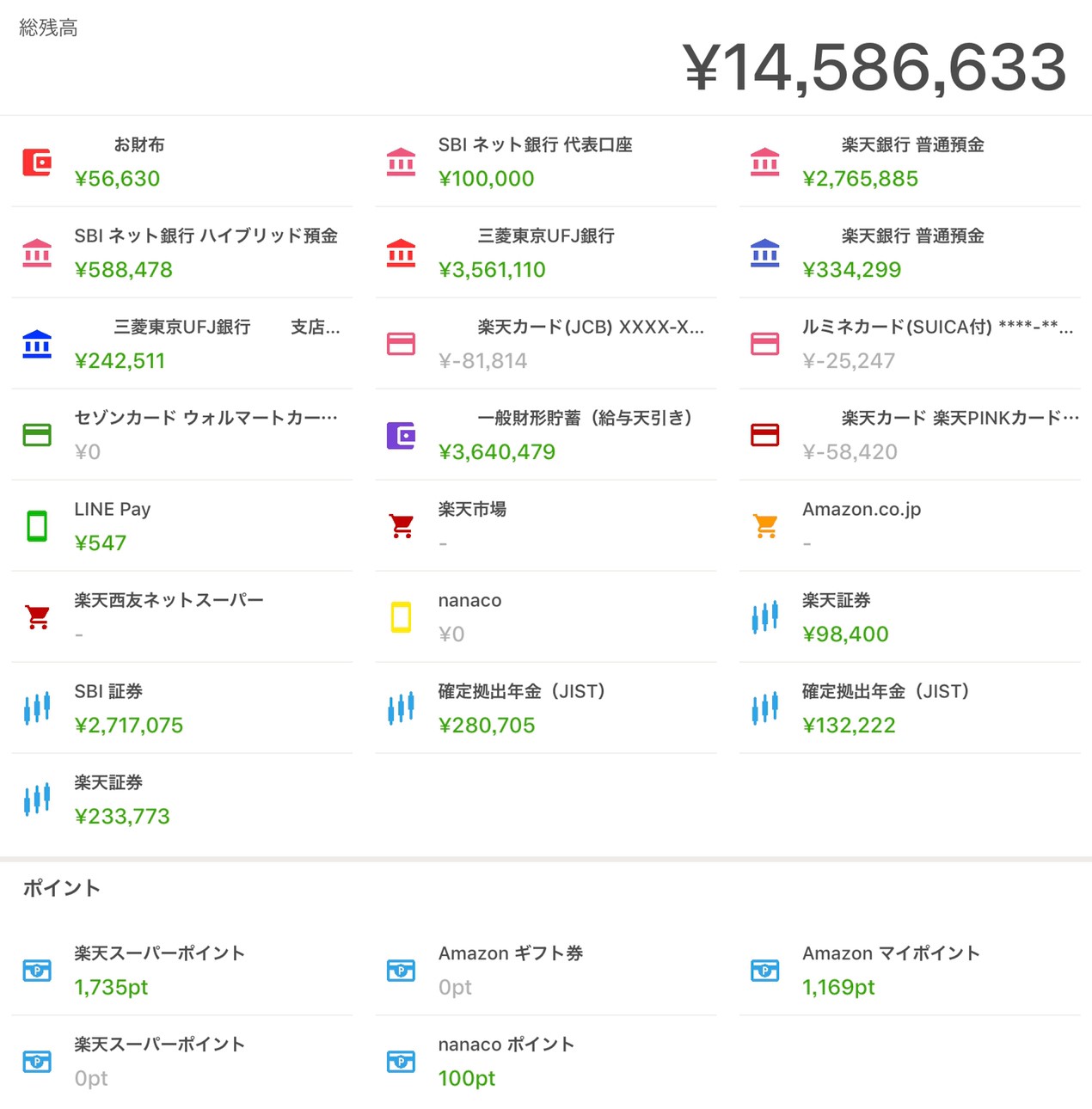1092x1109 pixels.
Task: Open the 楽天市場 account name
Action: click(x=472, y=509)
